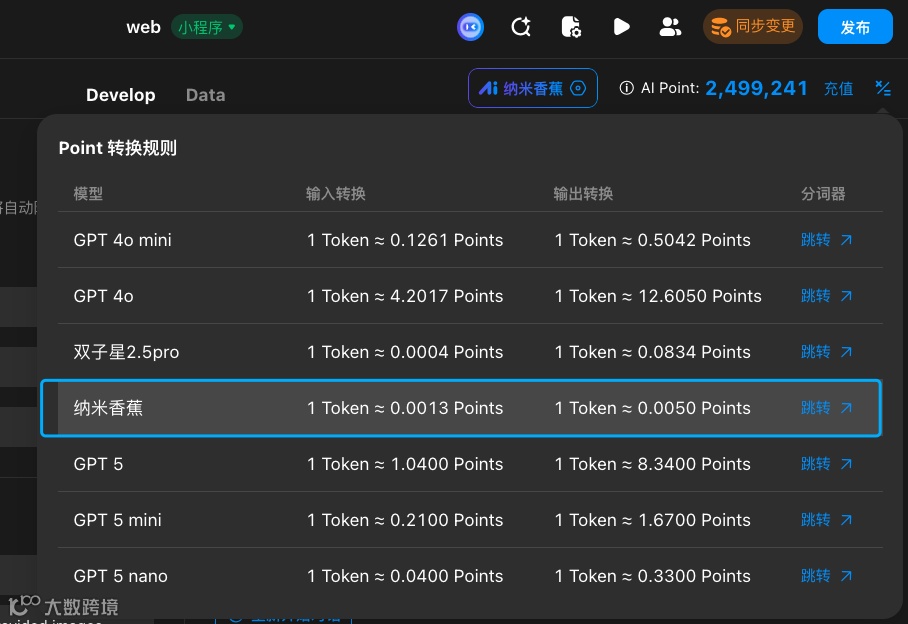Click the blue AI assistant round icon
Image resolution: width=908 pixels, height=624 pixels.
point(470,27)
